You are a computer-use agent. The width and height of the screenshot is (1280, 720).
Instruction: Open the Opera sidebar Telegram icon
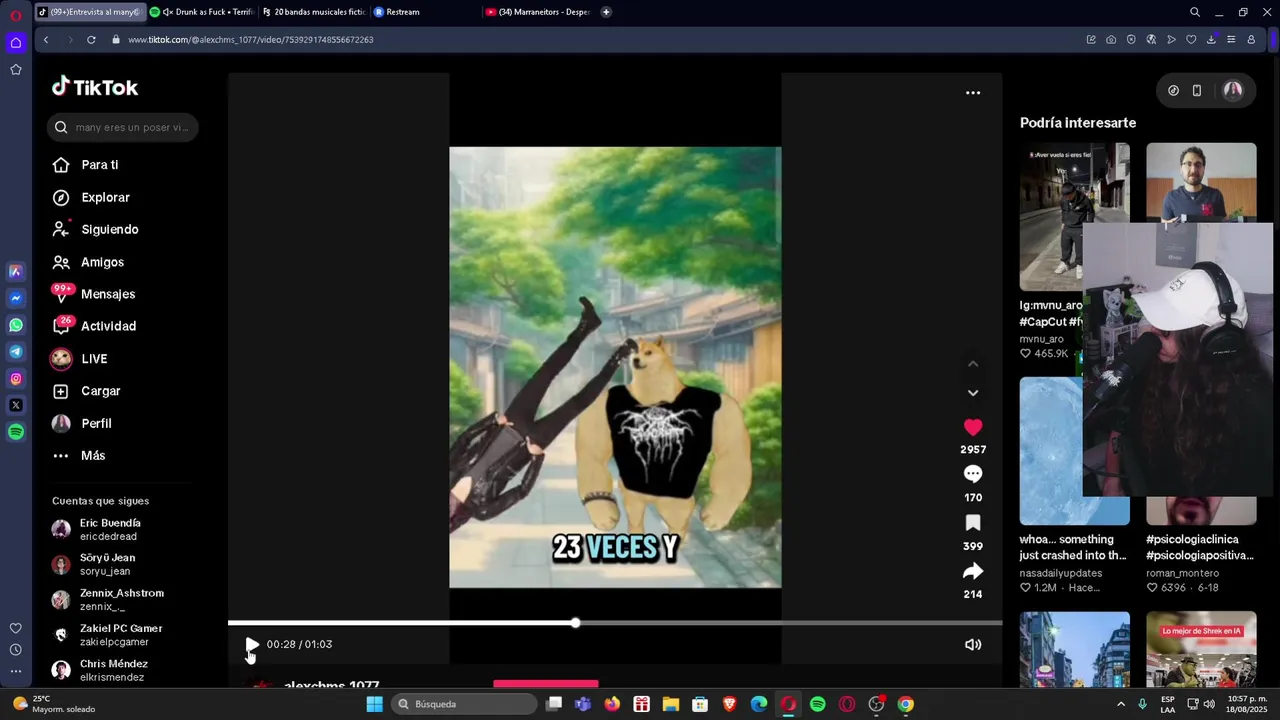(16, 352)
